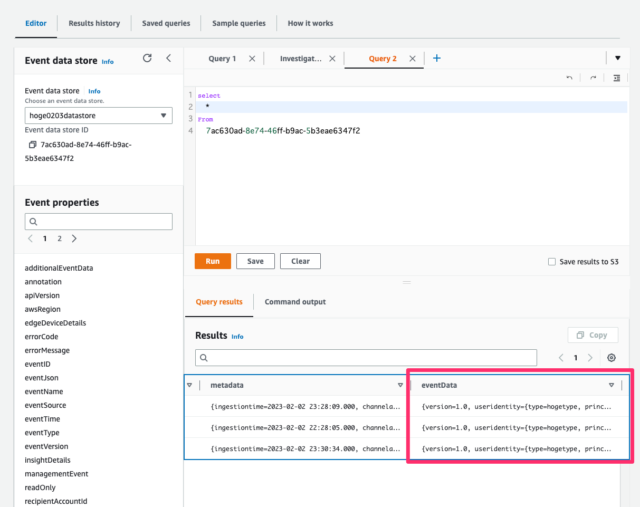Select the readOnly property
Screen dimensions: 640x507
(x=40, y=487)
